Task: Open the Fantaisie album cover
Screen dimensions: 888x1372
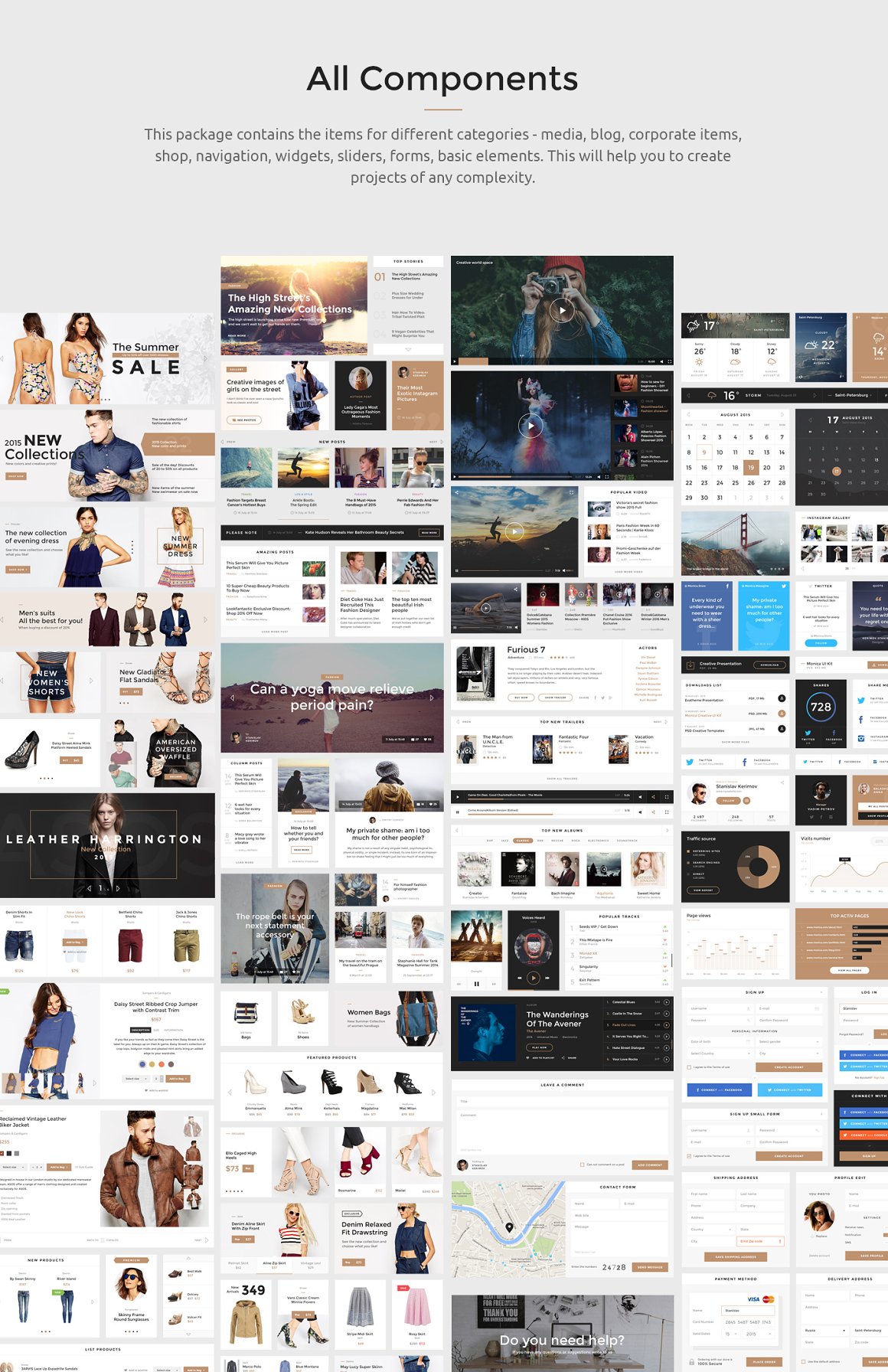Action: [518, 870]
